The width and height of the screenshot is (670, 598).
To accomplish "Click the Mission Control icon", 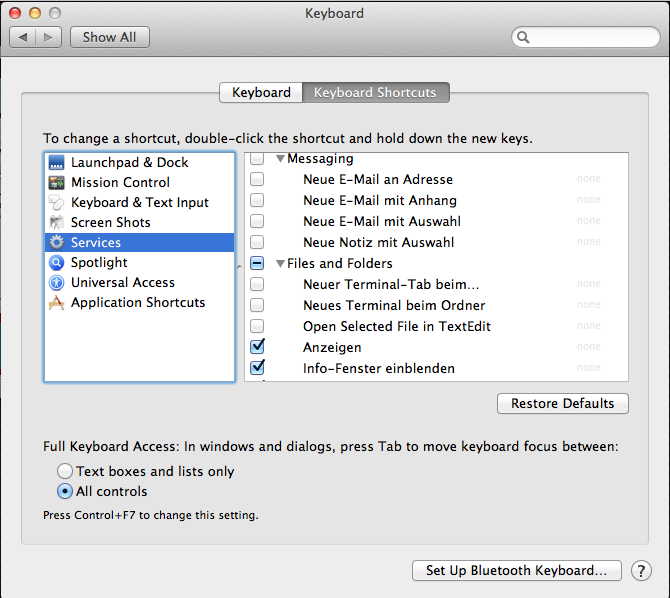I will 56,183.
